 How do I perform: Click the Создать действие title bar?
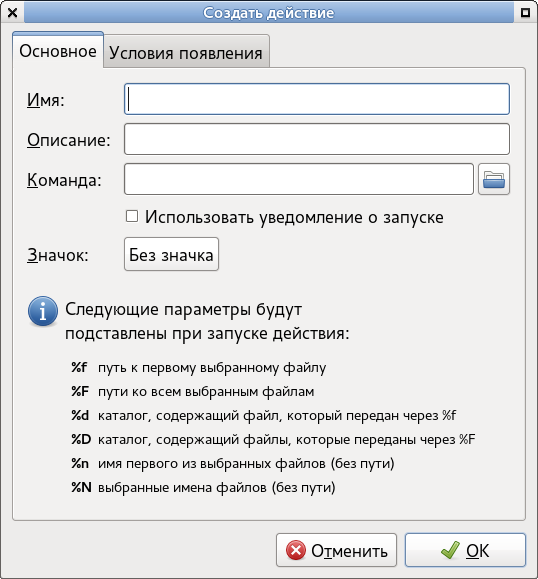268,13
